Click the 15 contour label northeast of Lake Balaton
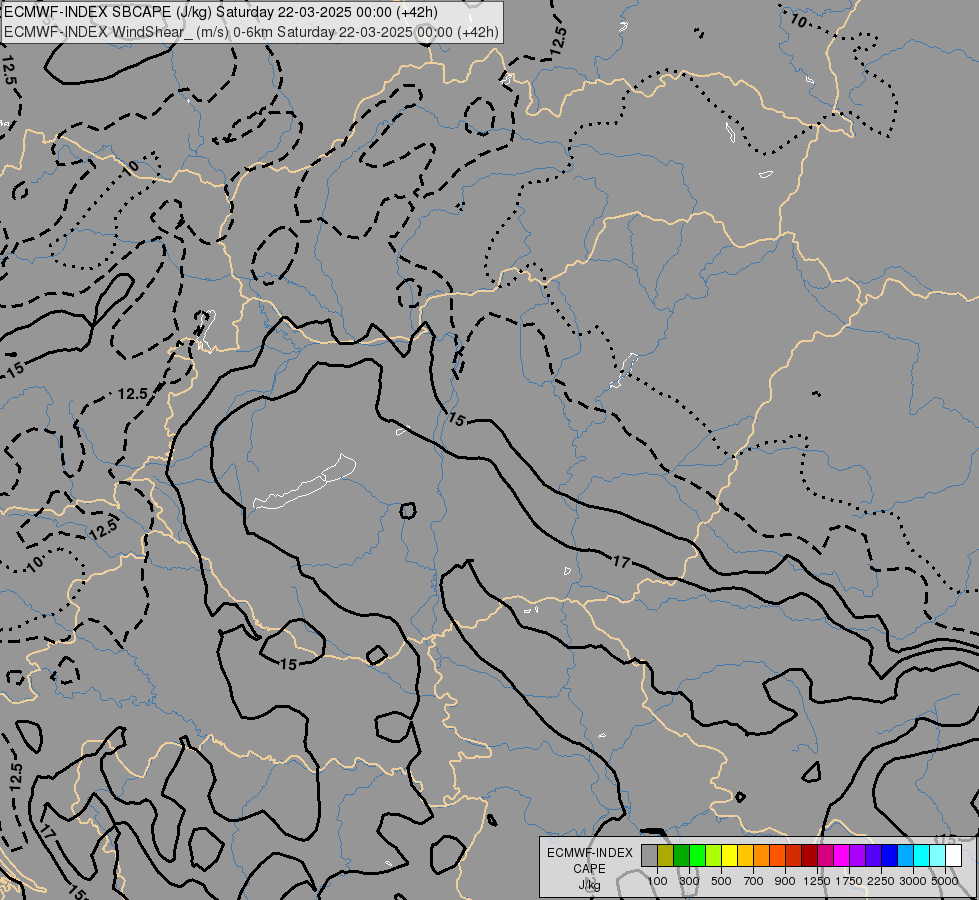This screenshot has height=900, width=979. 456,419
